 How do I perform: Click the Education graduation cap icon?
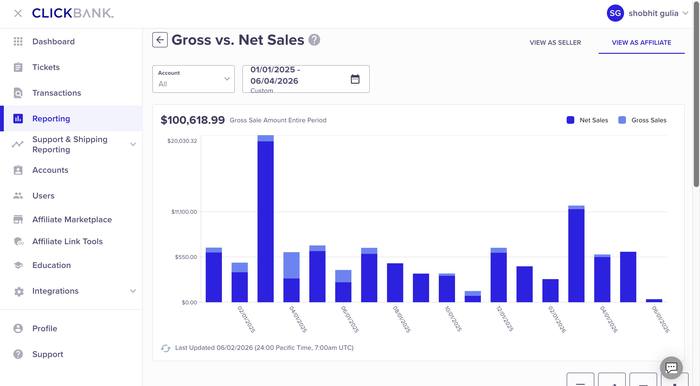[18, 265]
